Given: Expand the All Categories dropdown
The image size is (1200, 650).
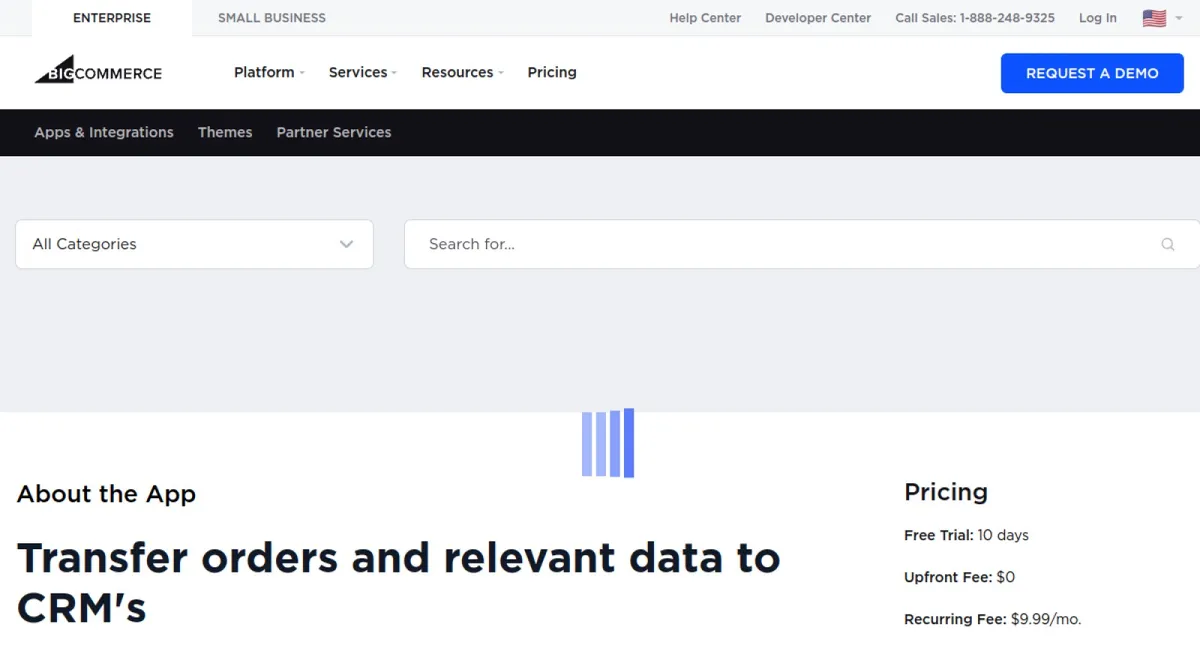Looking at the screenshot, I should 194,244.
